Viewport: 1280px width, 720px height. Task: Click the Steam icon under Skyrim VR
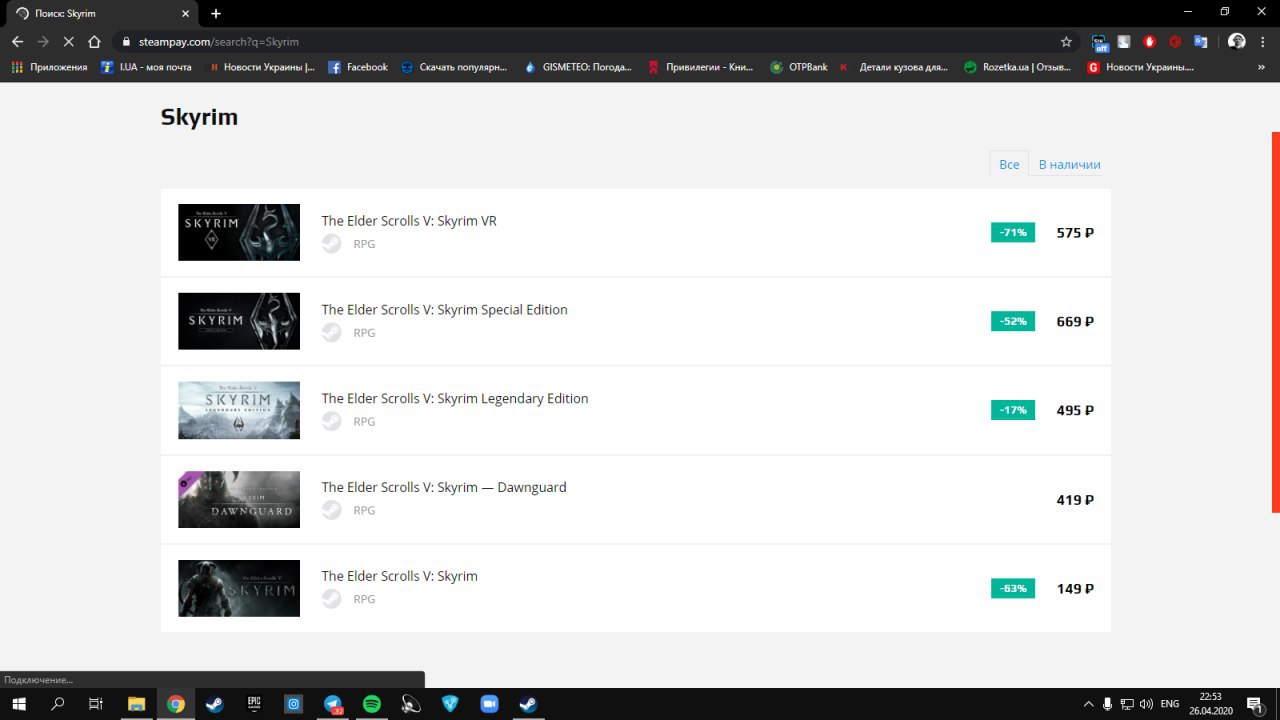(331, 243)
